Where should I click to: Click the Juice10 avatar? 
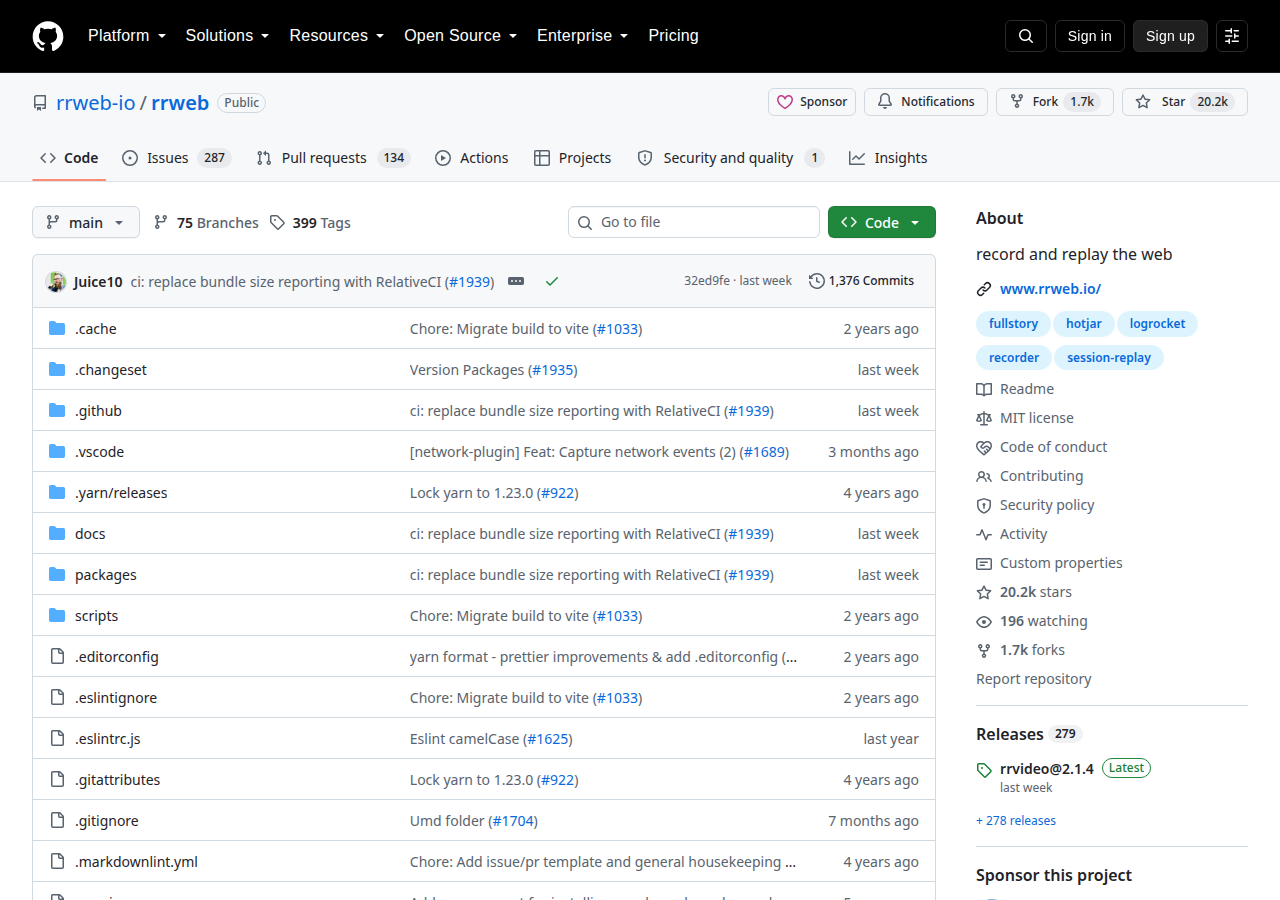(56, 282)
